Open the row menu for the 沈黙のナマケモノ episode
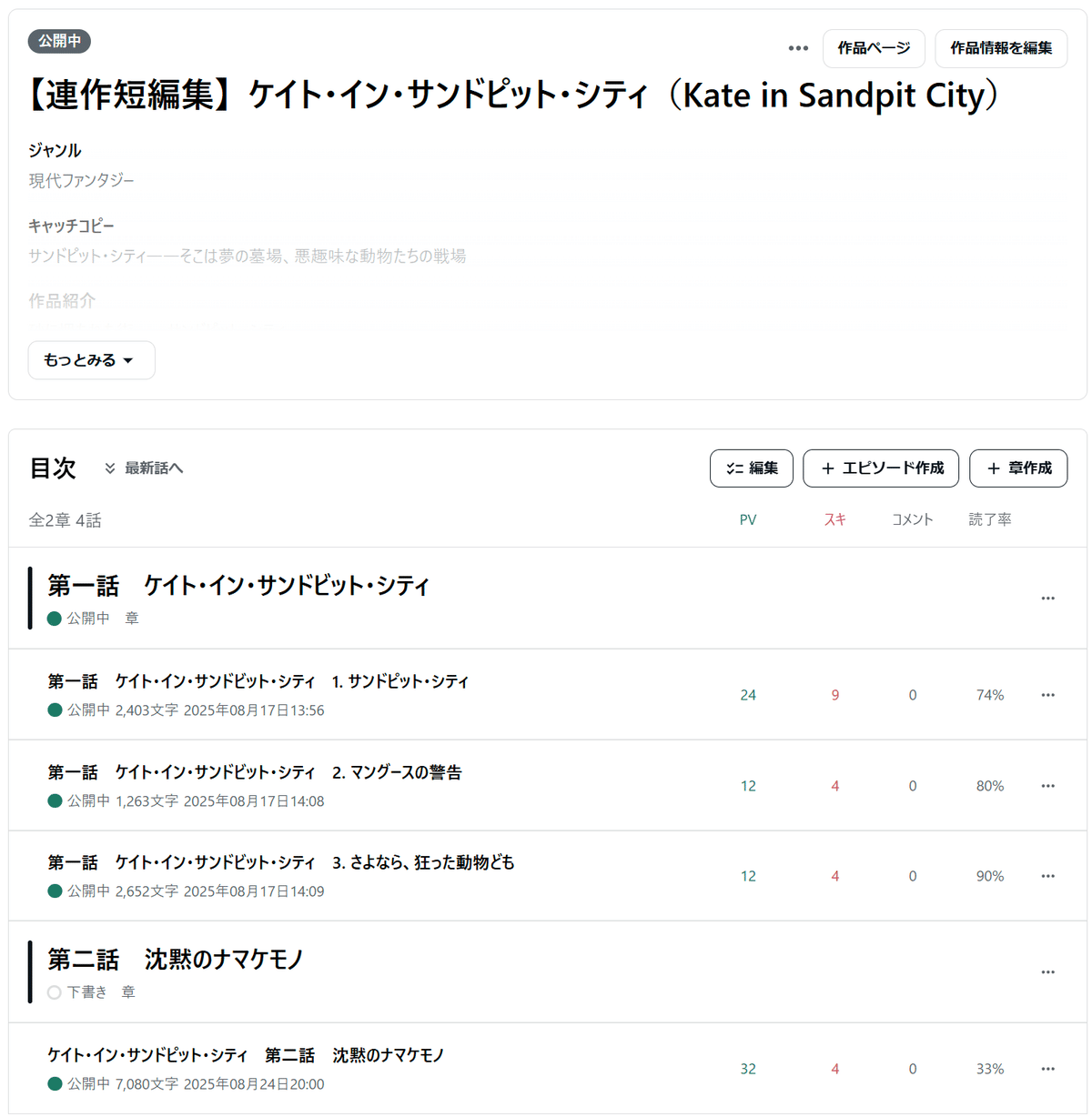 coord(1047,1069)
